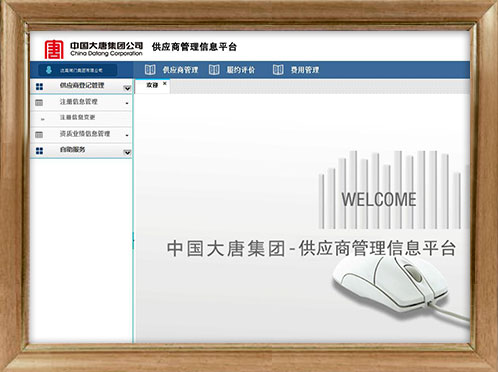Toggle the 资质业绩信息管理 submenu marker
This screenshot has width=498, height=372.
[x=127, y=135]
